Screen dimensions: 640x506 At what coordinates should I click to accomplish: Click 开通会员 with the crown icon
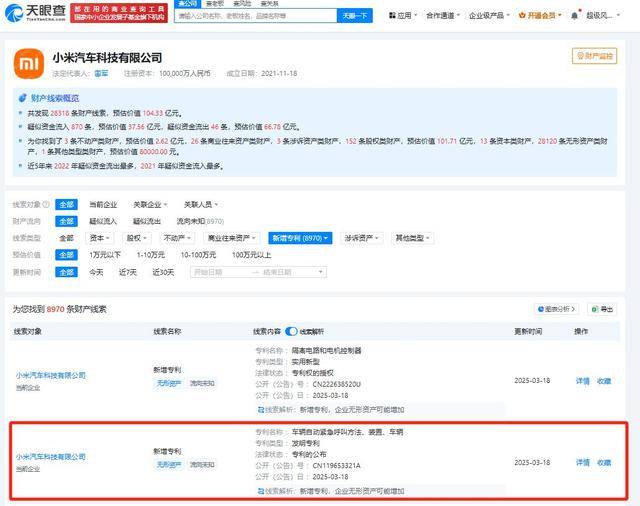(x=540, y=16)
